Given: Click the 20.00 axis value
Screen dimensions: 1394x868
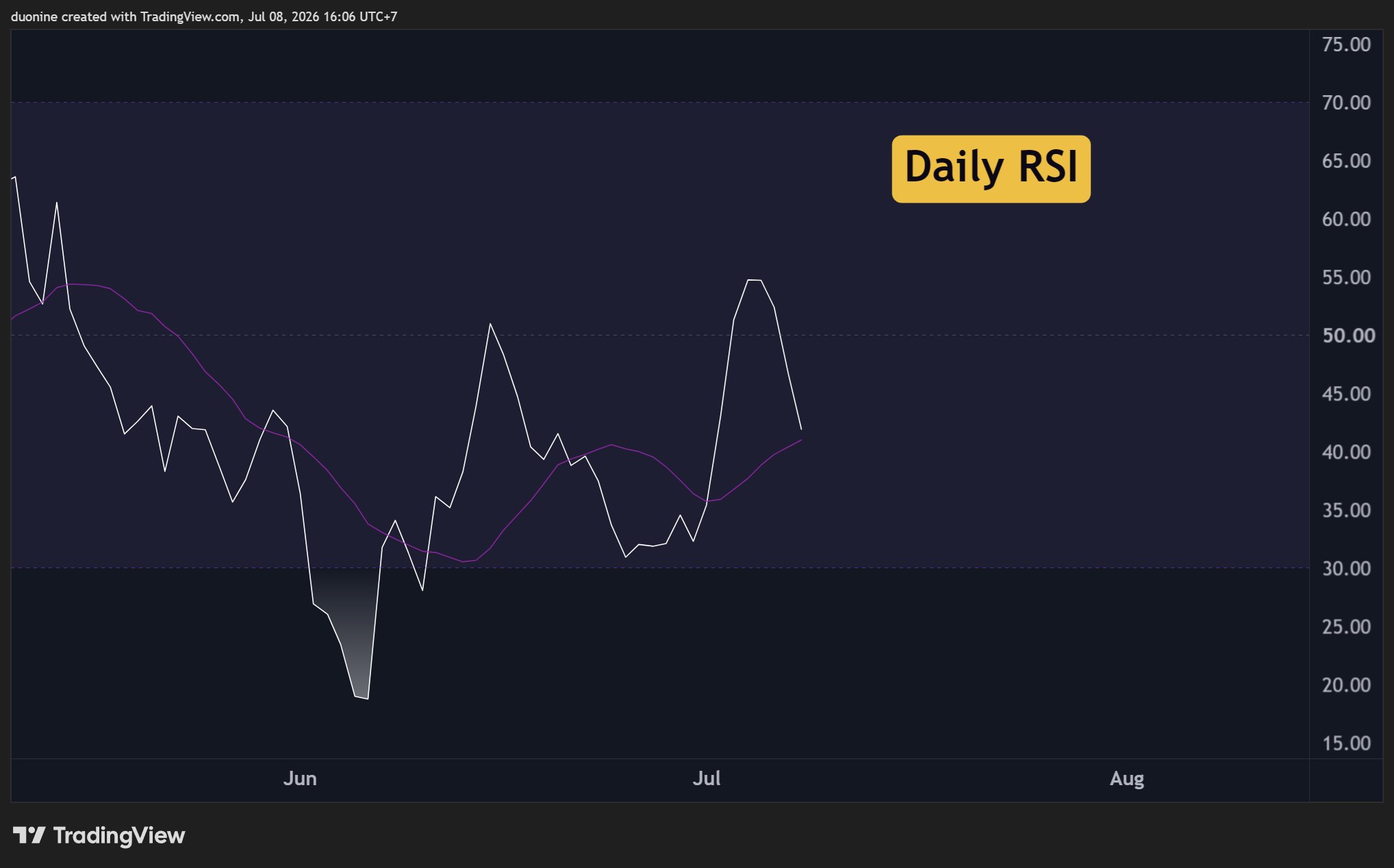Looking at the screenshot, I should (x=1346, y=685).
